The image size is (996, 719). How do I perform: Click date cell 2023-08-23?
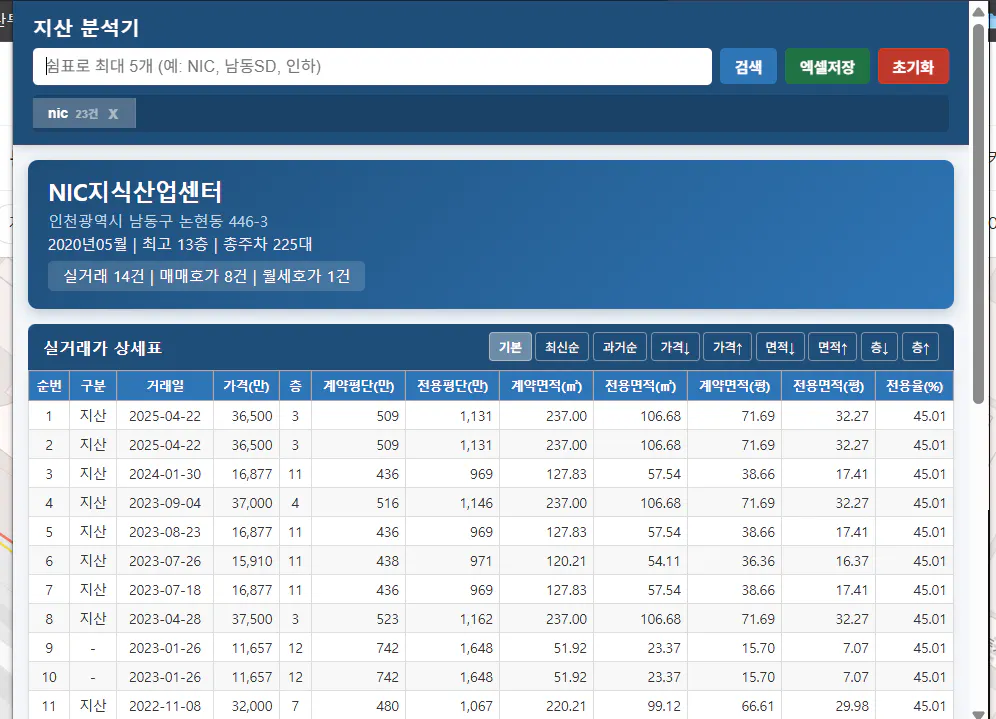(x=165, y=532)
